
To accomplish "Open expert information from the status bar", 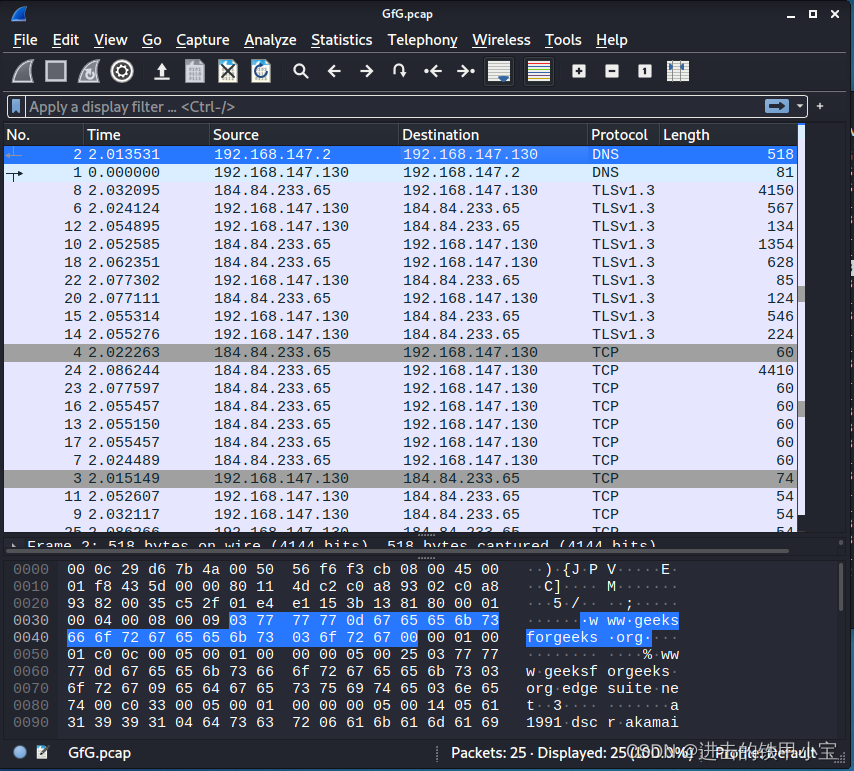I will tap(19, 752).
